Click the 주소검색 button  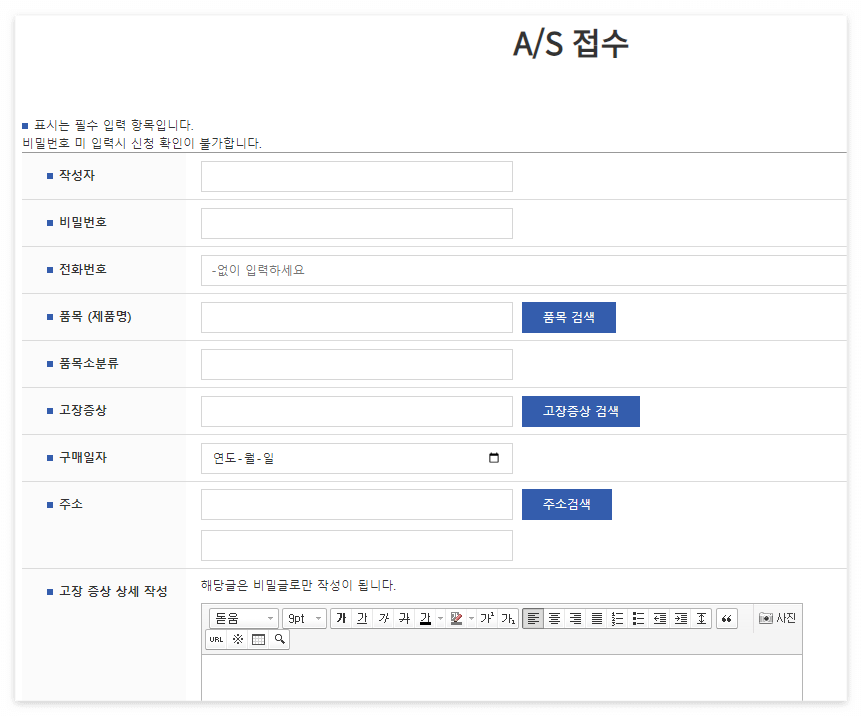(567, 504)
